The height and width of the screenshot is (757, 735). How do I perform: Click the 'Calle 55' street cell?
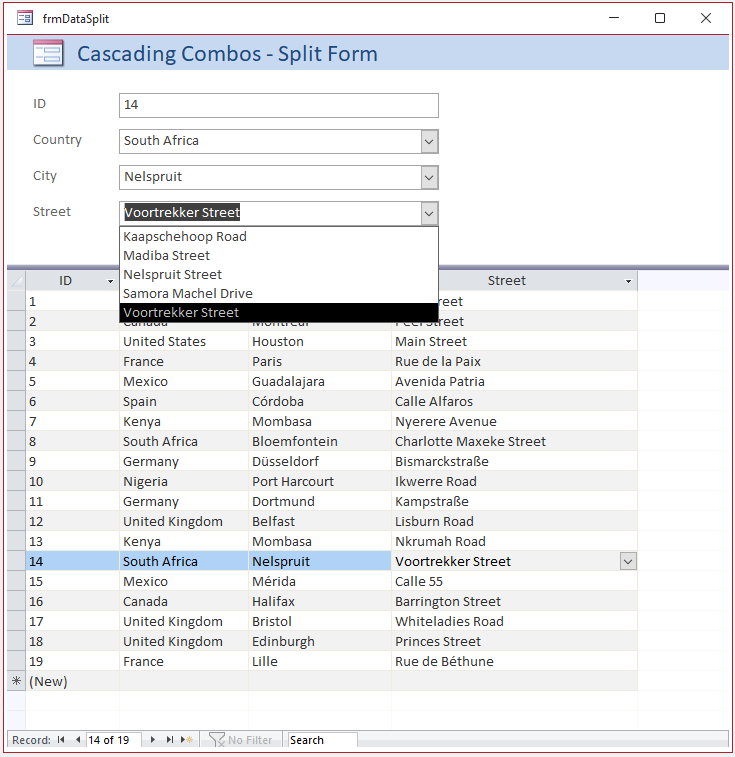(514, 582)
